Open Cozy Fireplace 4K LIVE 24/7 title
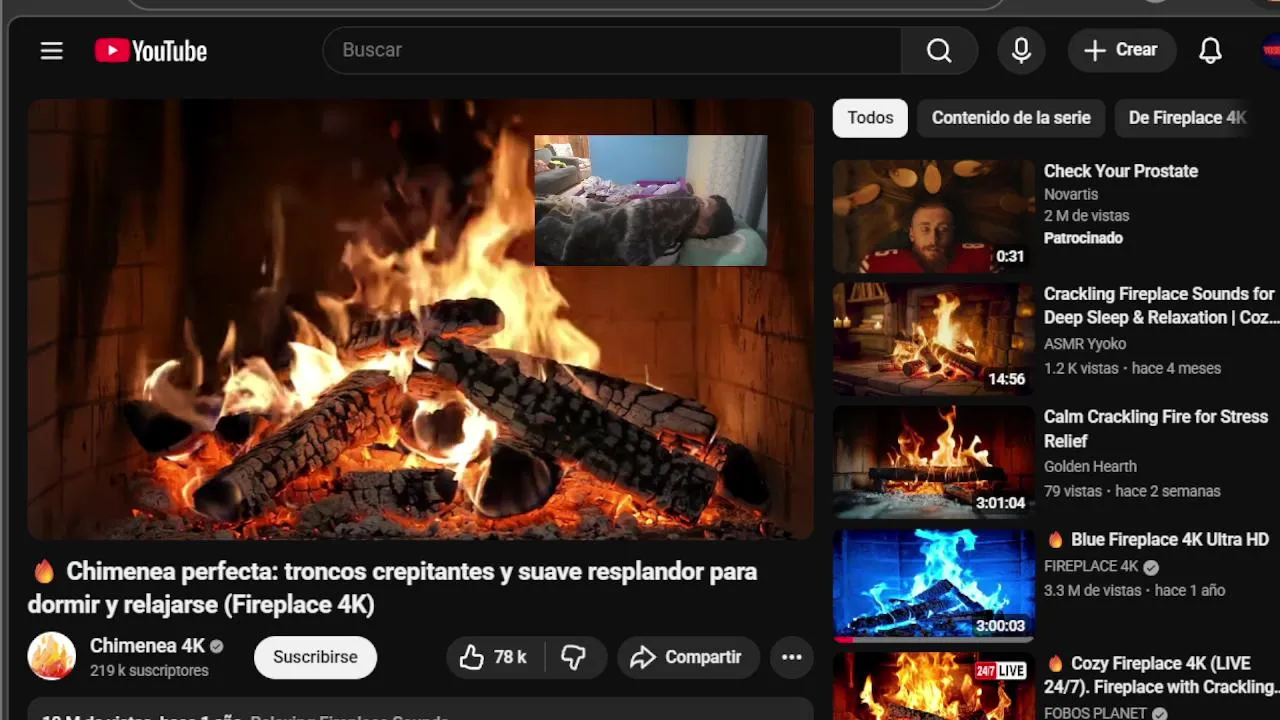 1162,676
